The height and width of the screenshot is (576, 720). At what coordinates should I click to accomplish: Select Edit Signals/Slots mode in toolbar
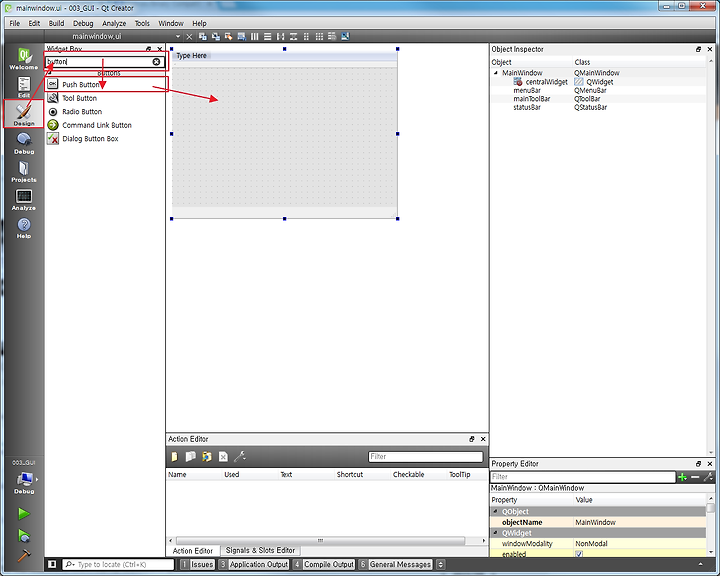pyautogui.click(x=215, y=36)
